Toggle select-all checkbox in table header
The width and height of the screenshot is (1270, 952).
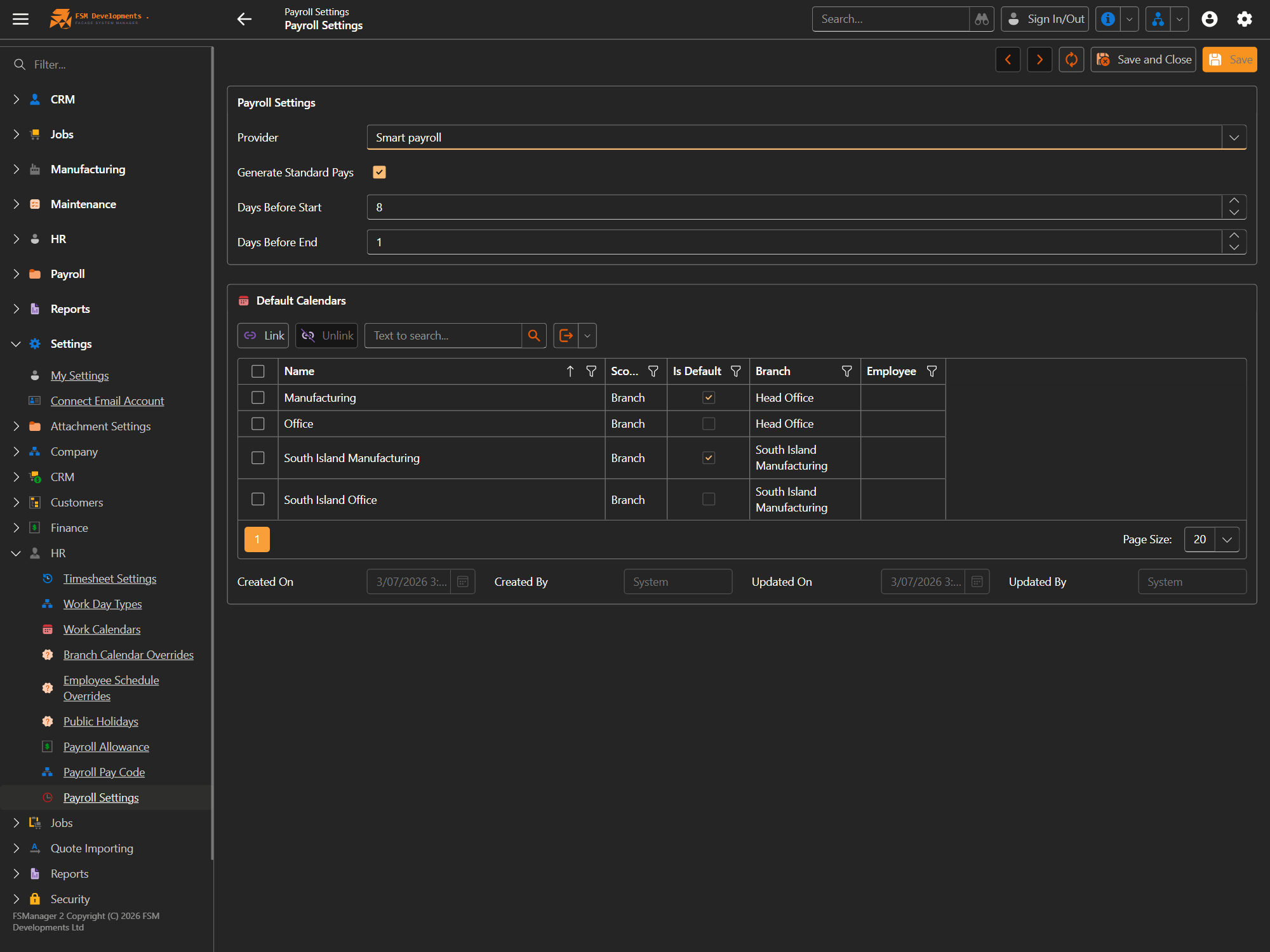(x=258, y=371)
